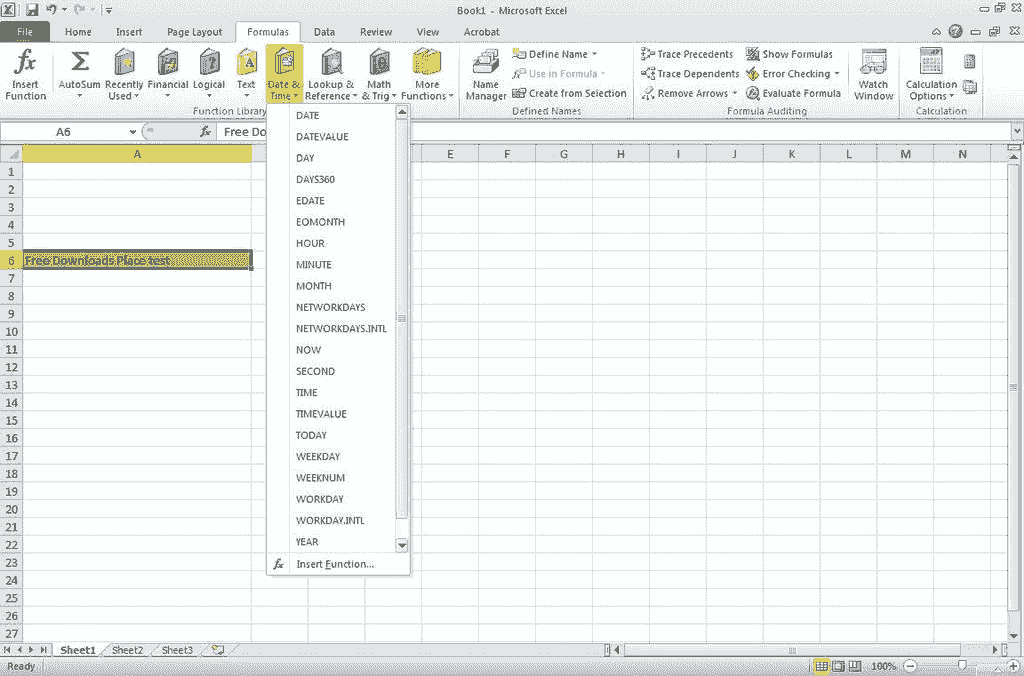Click the Excel Help question mark icon
1024x676 pixels.
(955, 31)
